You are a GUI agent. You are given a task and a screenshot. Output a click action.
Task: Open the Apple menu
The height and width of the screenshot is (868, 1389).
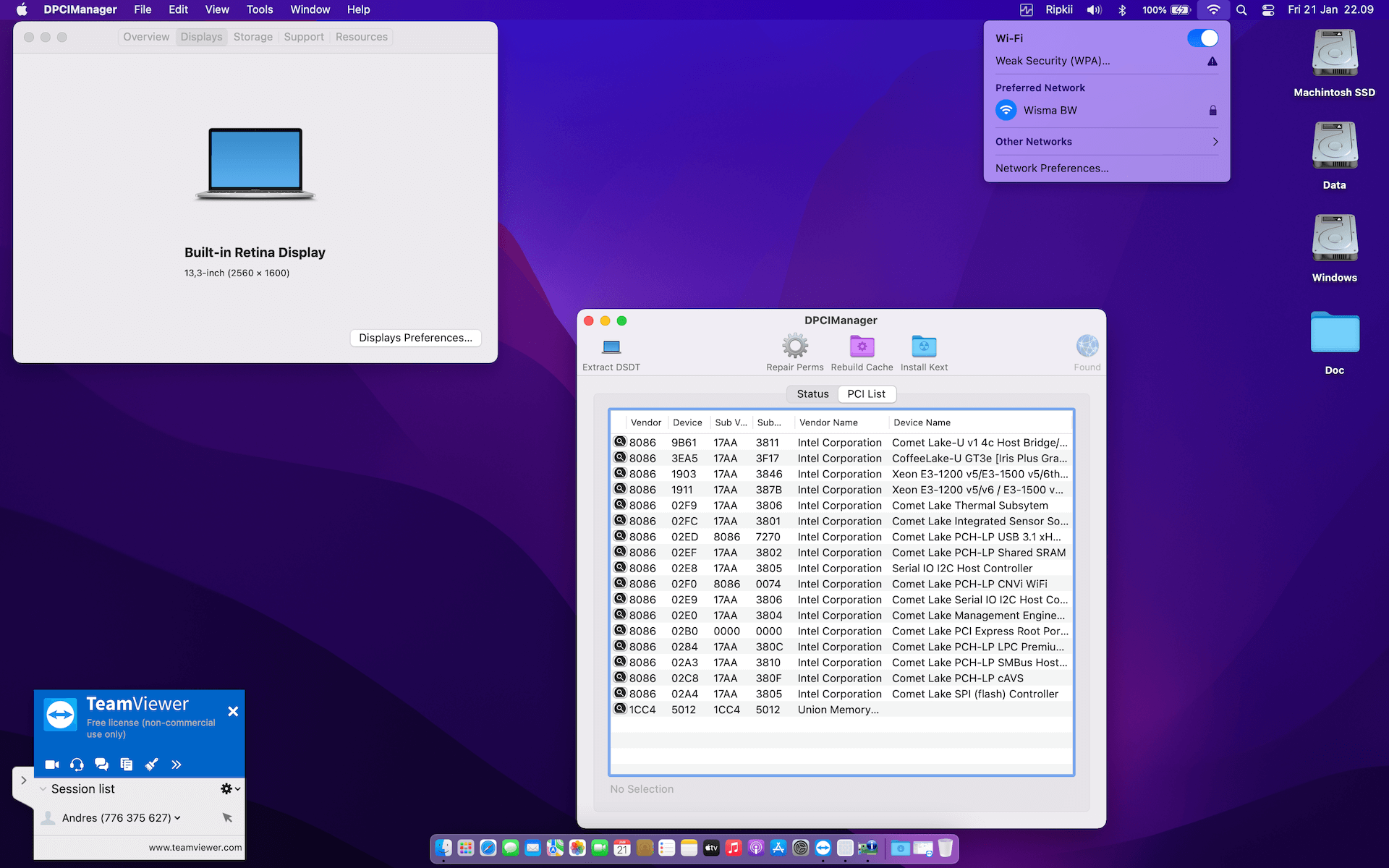[x=22, y=9]
